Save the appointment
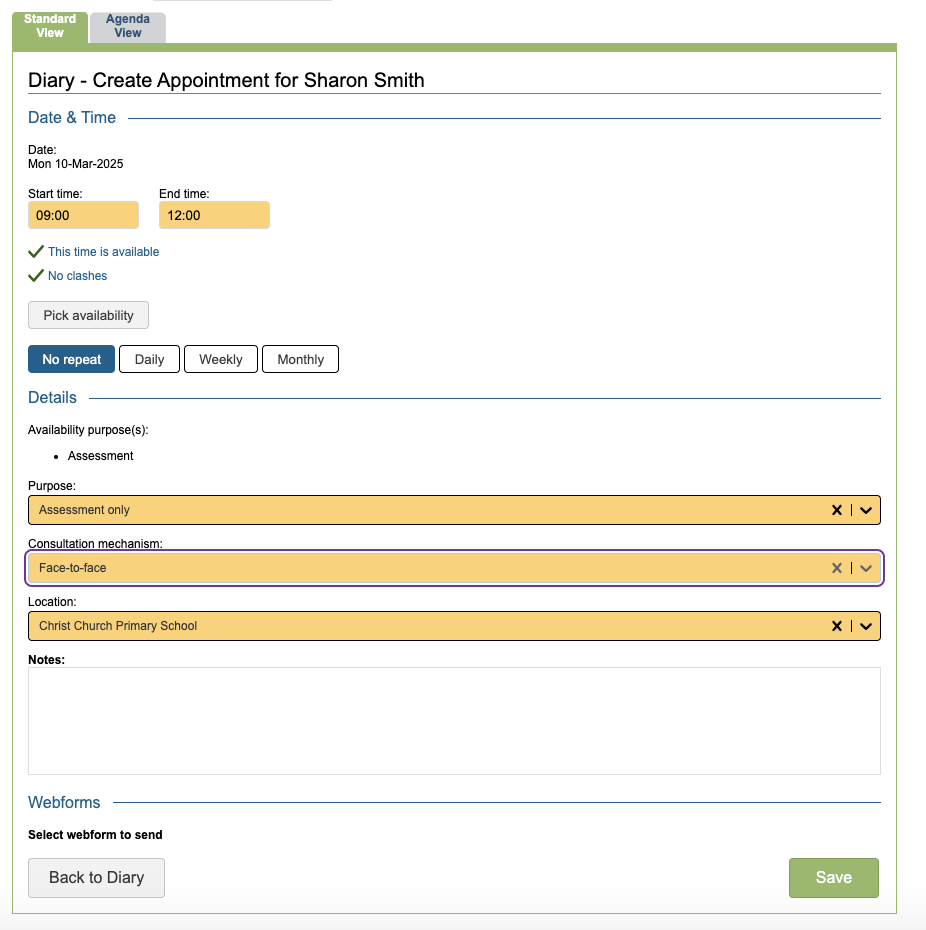This screenshot has height=930, width=926. pos(833,877)
